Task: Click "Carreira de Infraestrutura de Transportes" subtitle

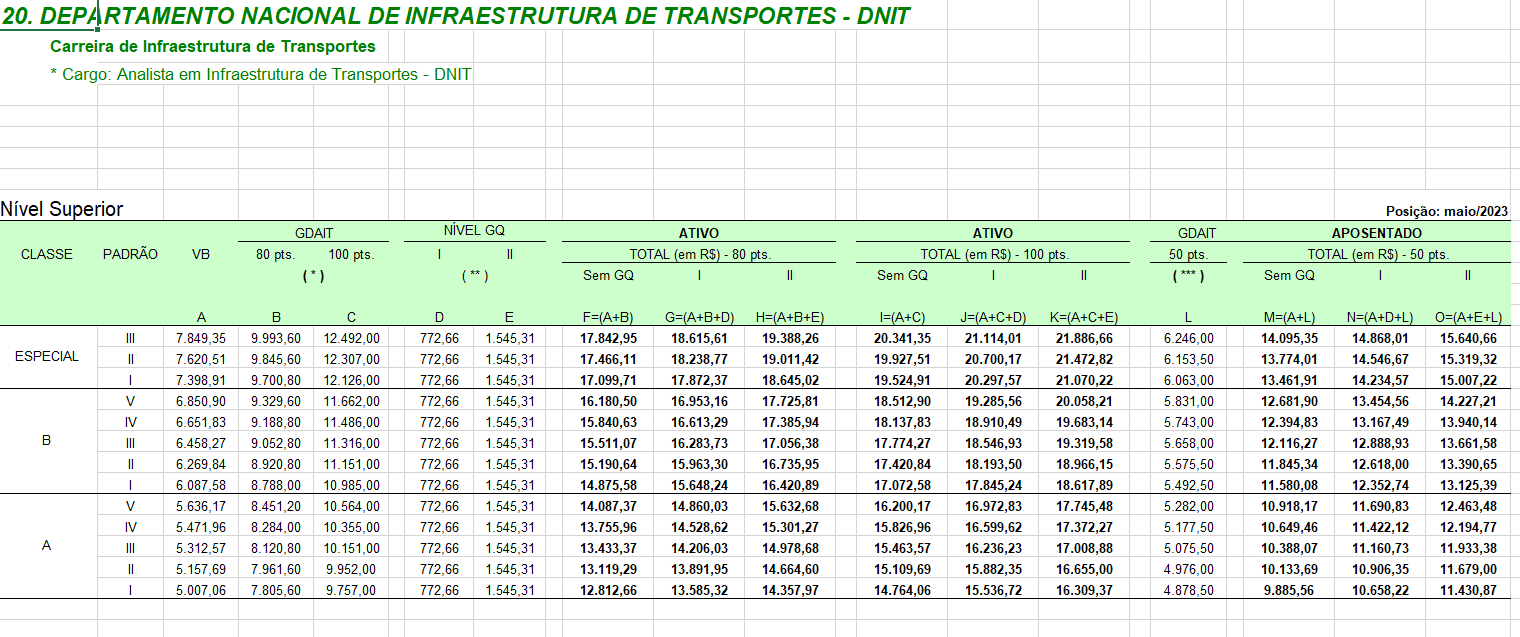Action: coord(213,47)
